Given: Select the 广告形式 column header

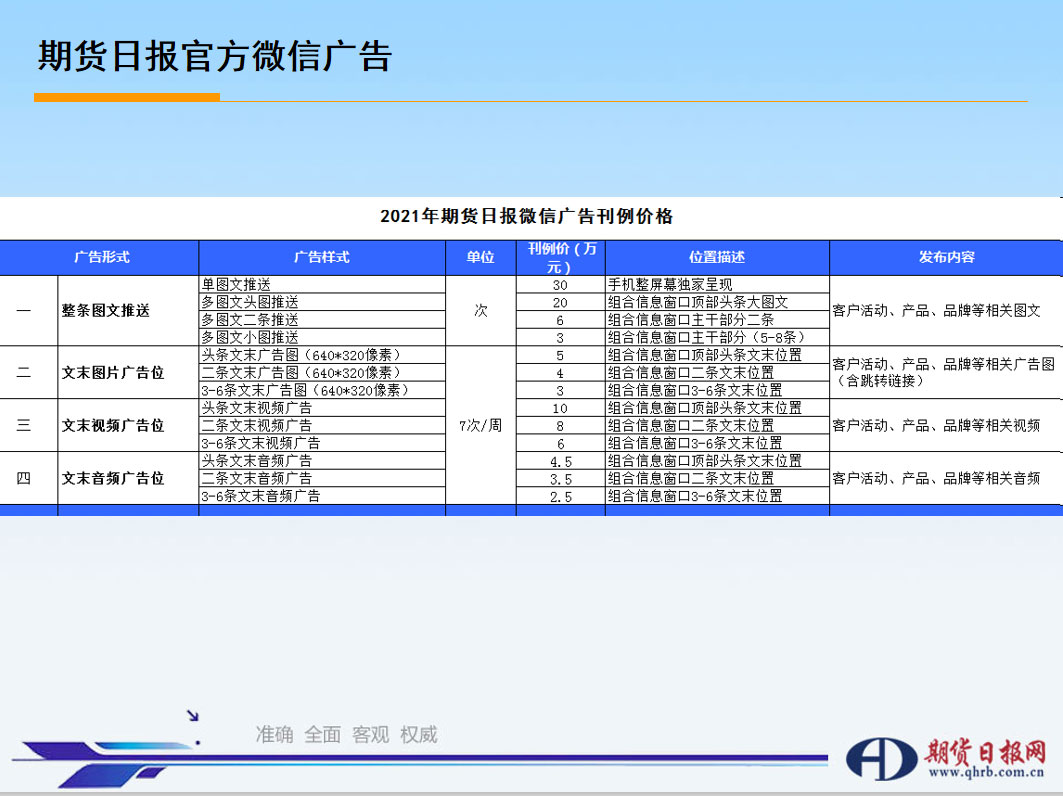Looking at the screenshot, I should (100, 257).
